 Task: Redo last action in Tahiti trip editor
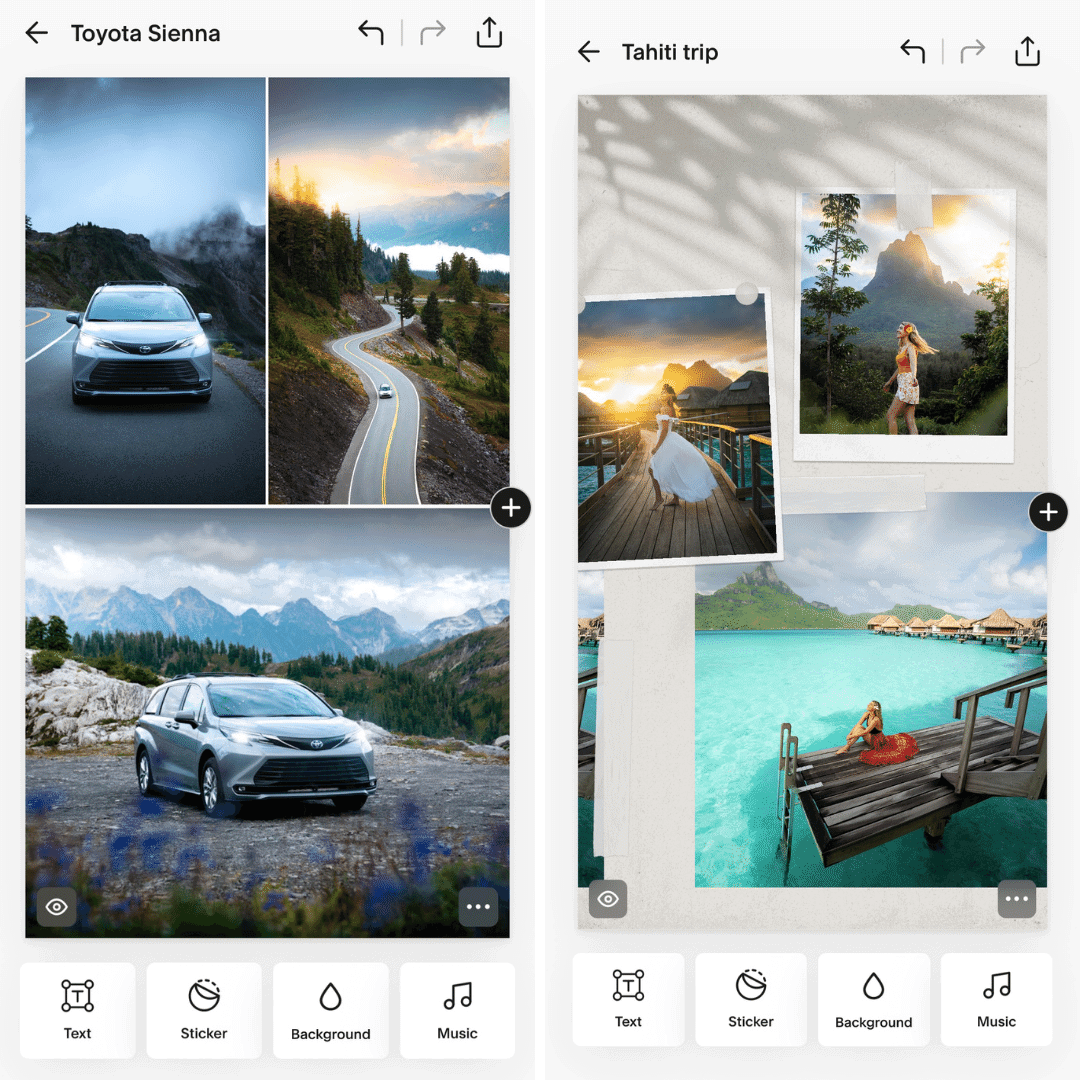(971, 51)
